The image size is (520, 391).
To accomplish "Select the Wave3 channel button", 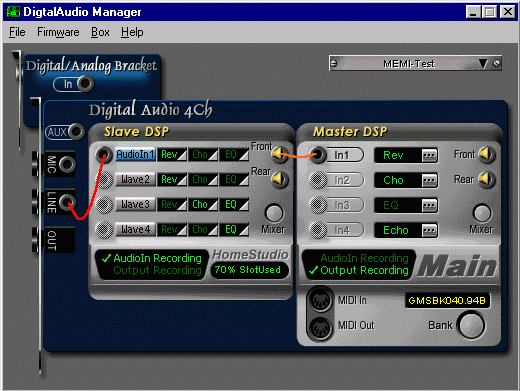I will pos(135,204).
